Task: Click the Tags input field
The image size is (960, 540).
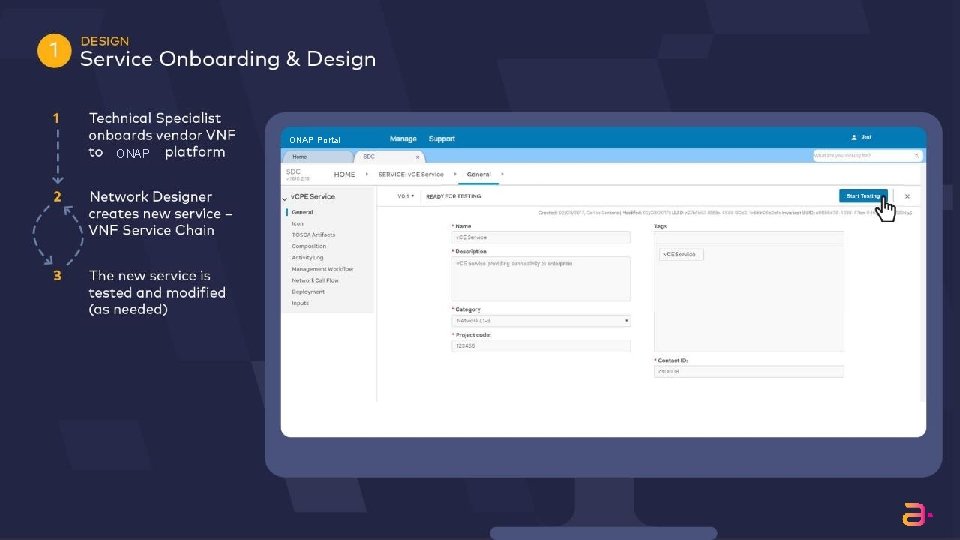Action: tap(749, 238)
